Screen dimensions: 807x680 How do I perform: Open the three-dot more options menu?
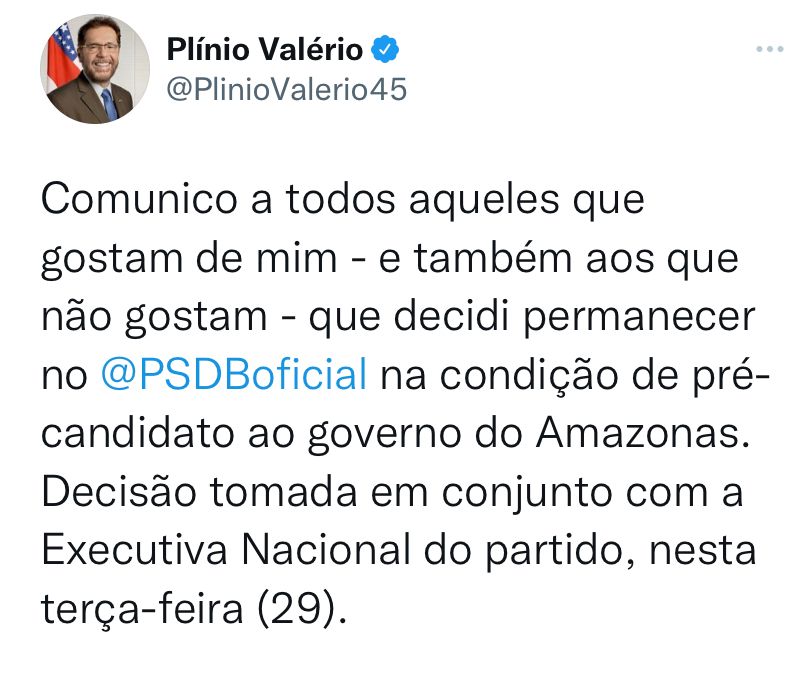(x=769, y=49)
